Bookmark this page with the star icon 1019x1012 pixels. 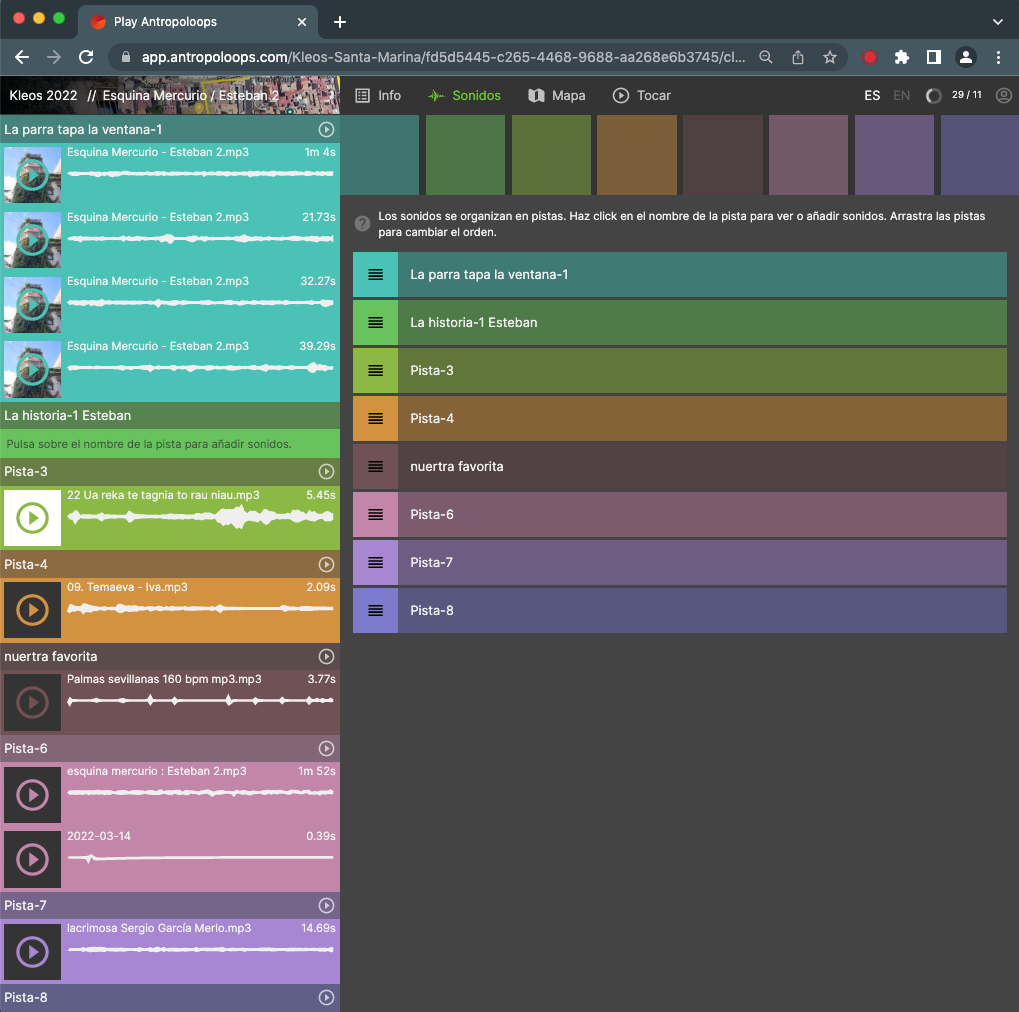click(x=829, y=57)
